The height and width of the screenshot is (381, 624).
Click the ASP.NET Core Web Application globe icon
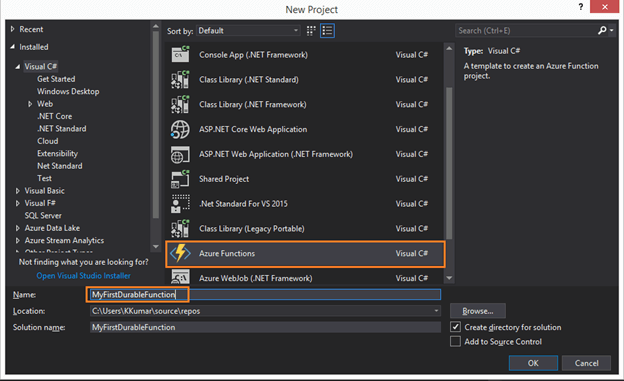pyautogui.click(x=180, y=129)
